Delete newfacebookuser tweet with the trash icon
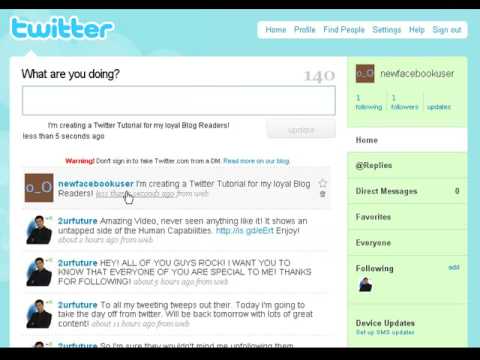Viewport: 480px width, 360px height. [x=322, y=194]
